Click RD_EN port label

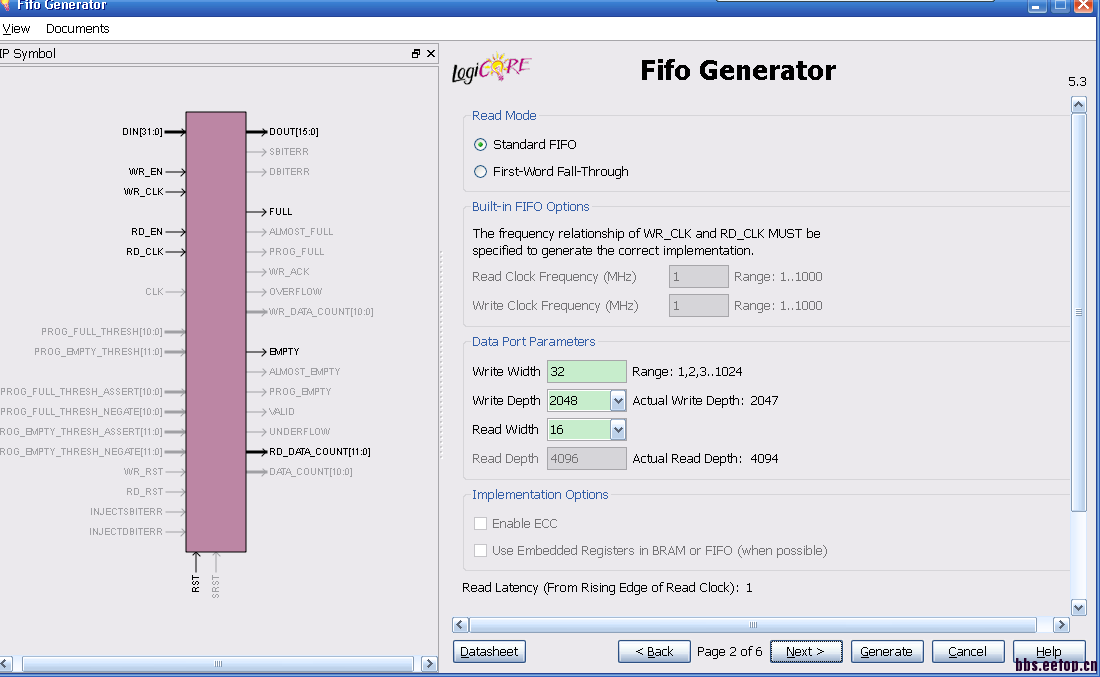click(x=147, y=232)
